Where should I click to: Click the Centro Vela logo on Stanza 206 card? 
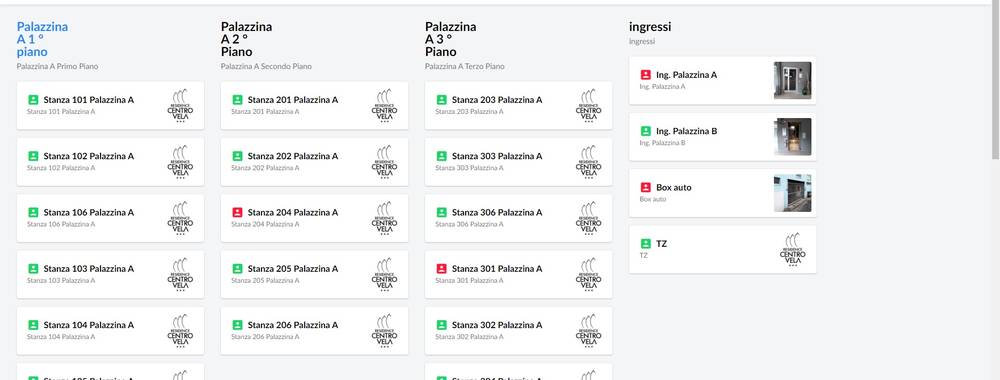tap(385, 331)
